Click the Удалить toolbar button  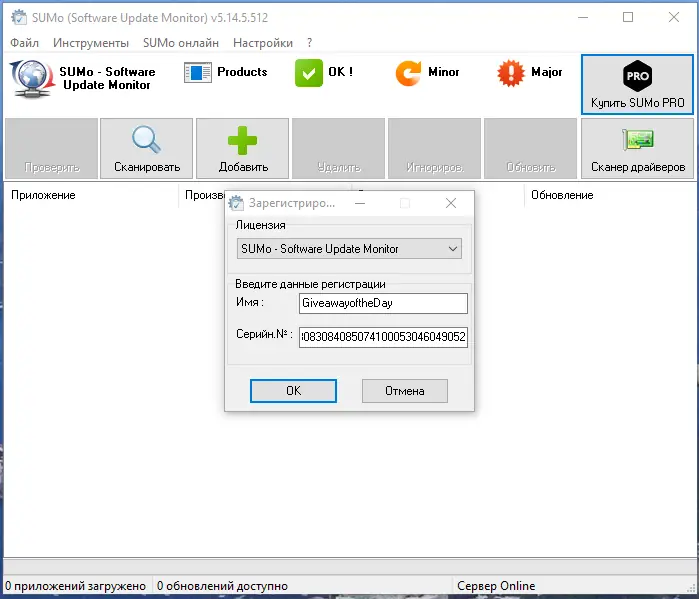click(x=338, y=148)
